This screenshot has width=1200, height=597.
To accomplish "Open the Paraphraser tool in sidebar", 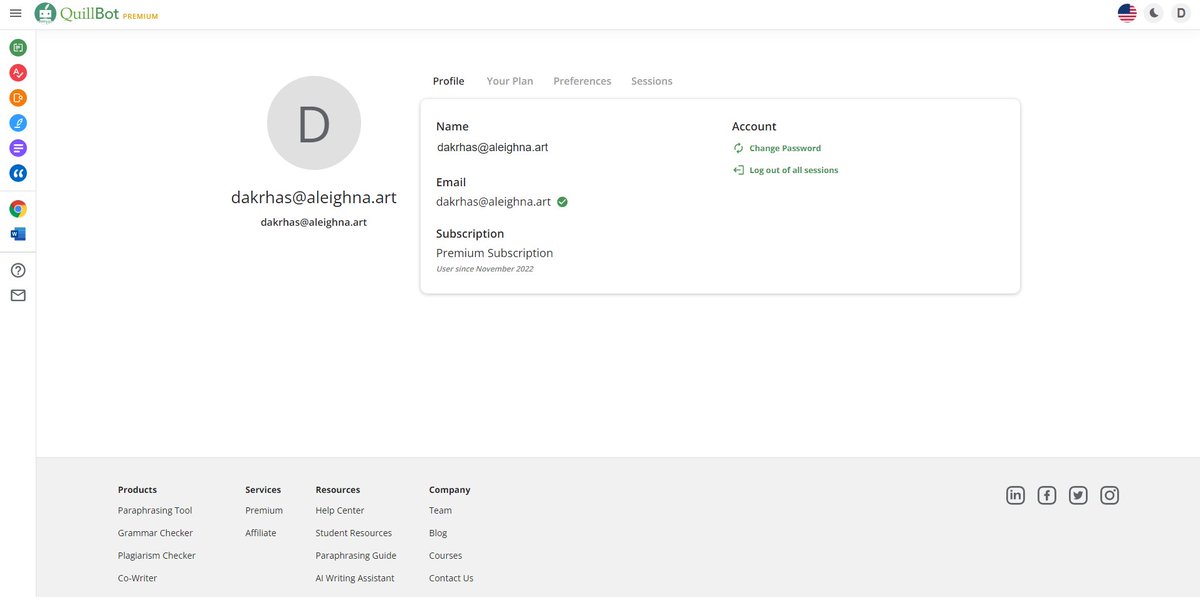I will (x=18, y=47).
